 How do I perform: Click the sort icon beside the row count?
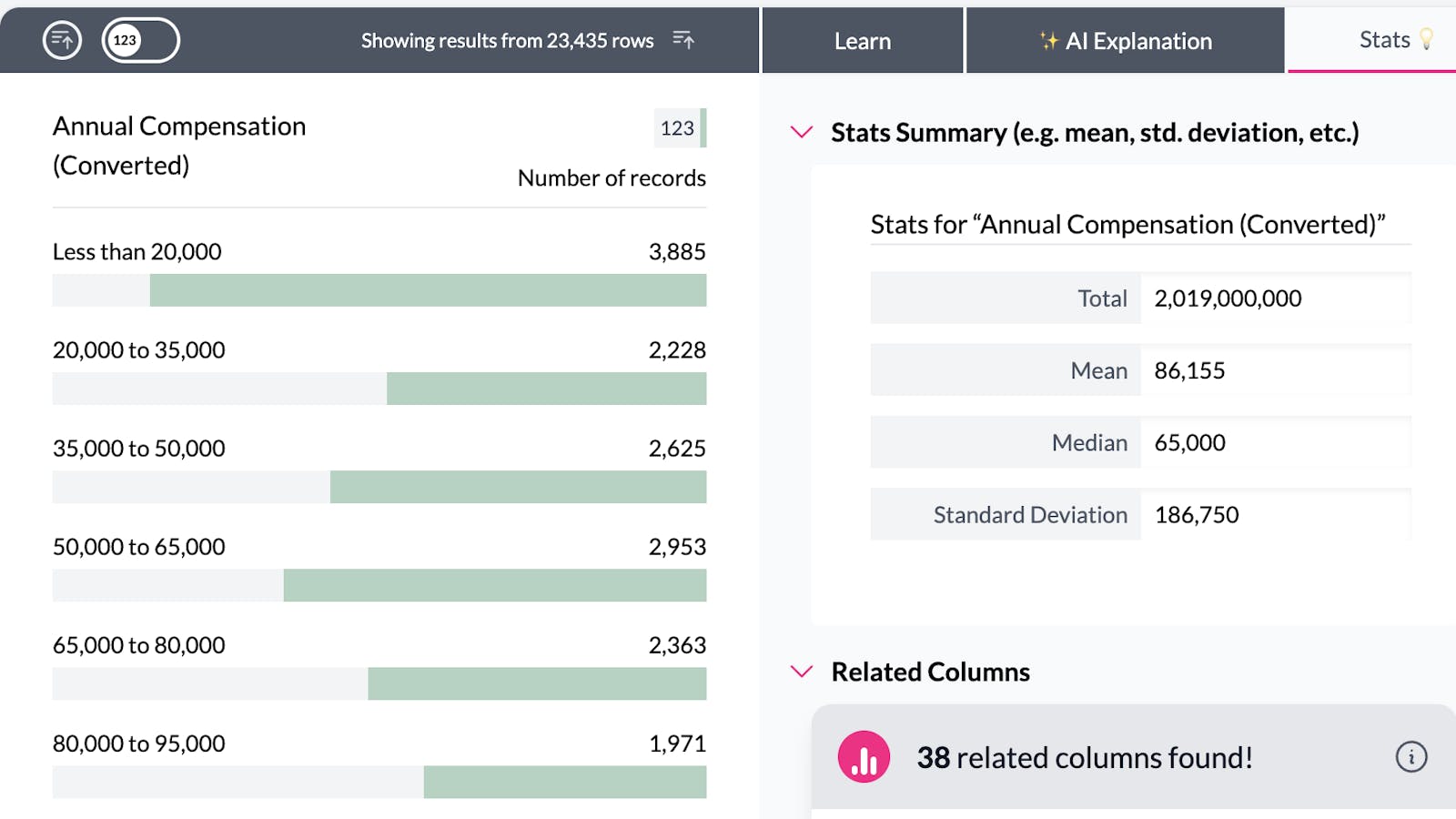[x=683, y=40]
